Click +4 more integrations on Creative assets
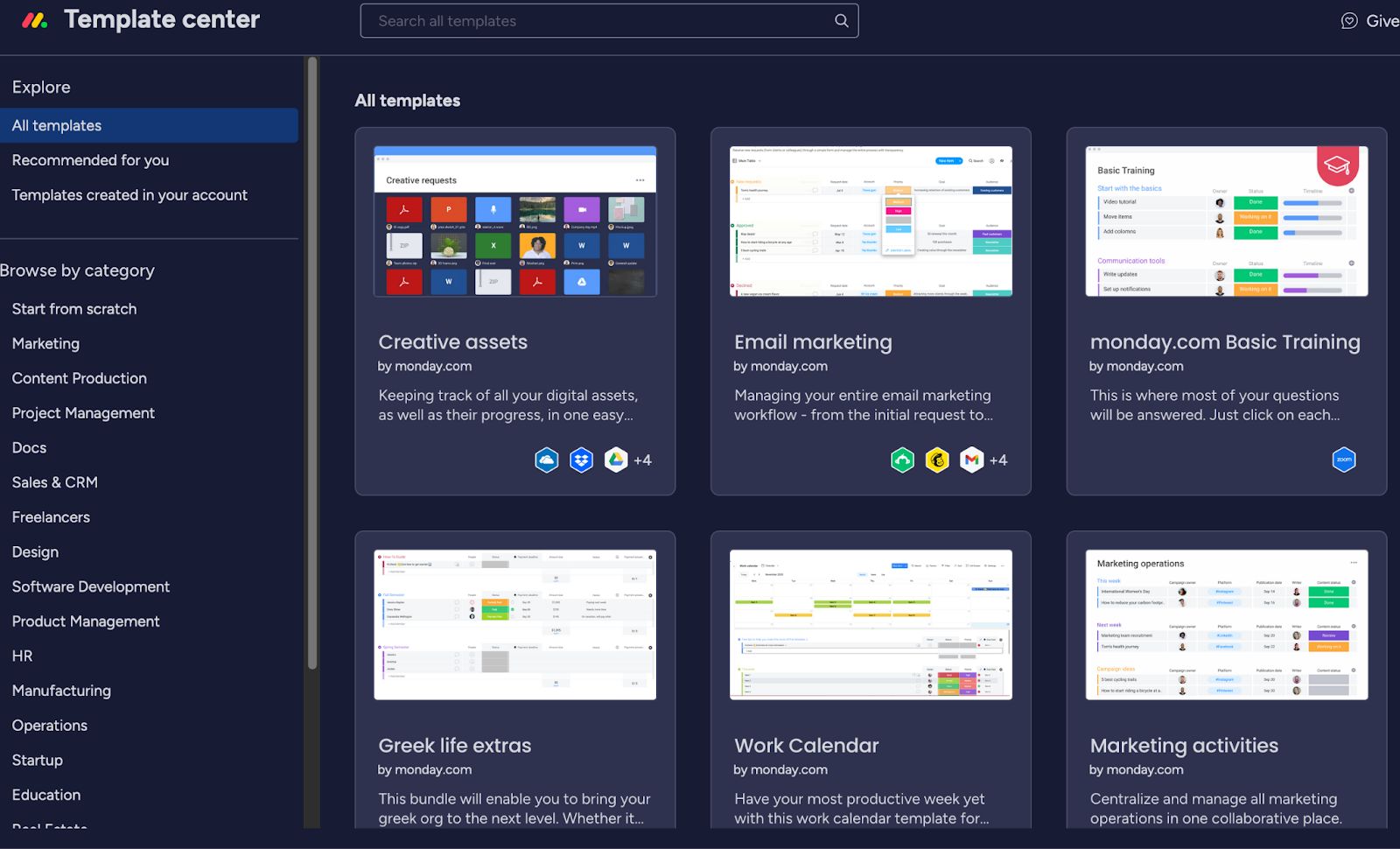Viewport: 1400px width, 849px height. (643, 460)
